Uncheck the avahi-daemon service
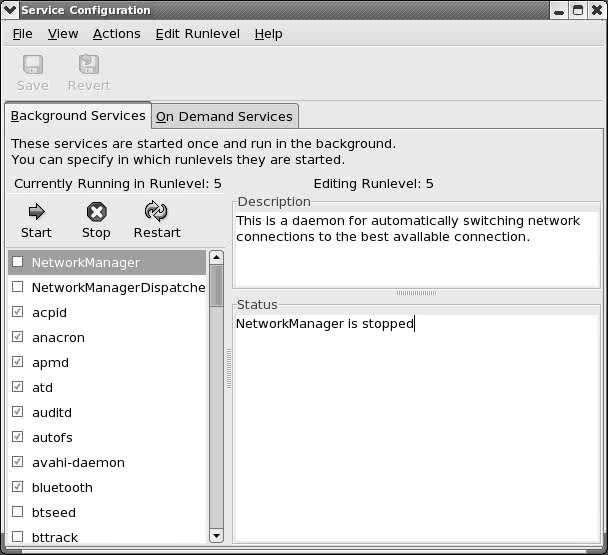This screenshot has height=555, width=608. (x=17, y=462)
